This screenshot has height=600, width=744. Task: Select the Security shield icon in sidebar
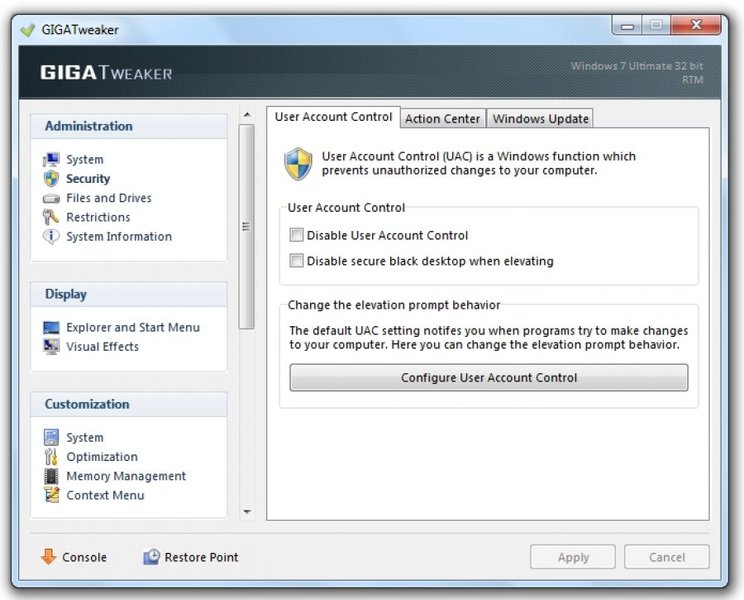51,179
